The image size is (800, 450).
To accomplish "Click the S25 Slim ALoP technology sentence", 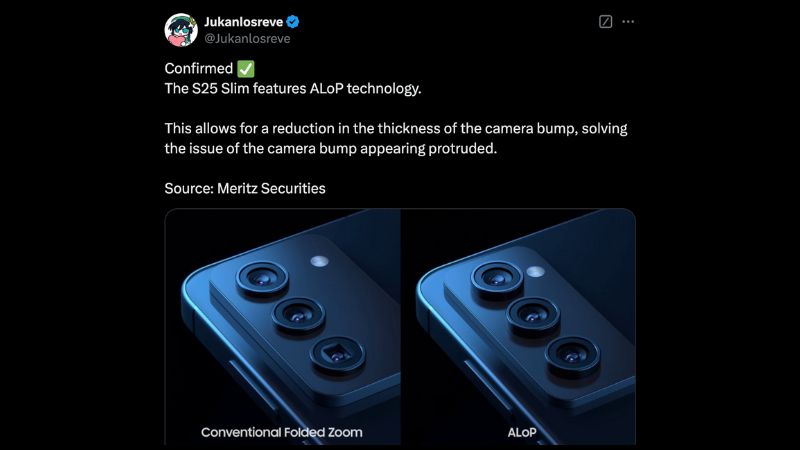I will [x=293, y=89].
